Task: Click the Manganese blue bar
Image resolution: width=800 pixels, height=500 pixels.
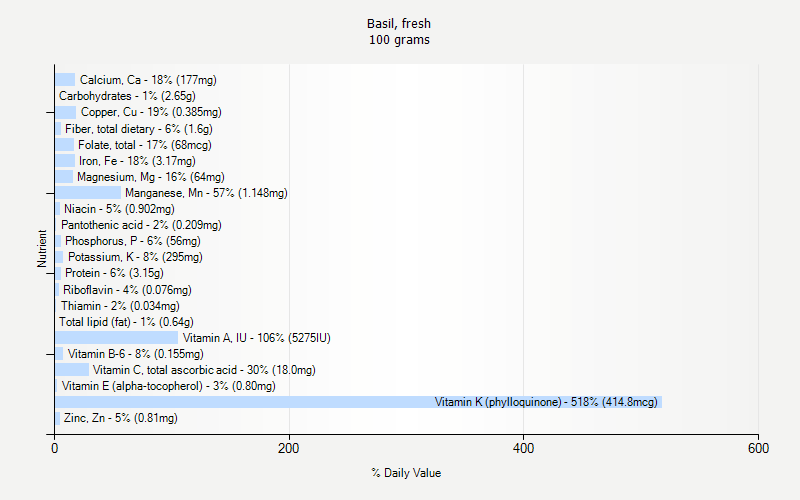Action: coord(88,193)
